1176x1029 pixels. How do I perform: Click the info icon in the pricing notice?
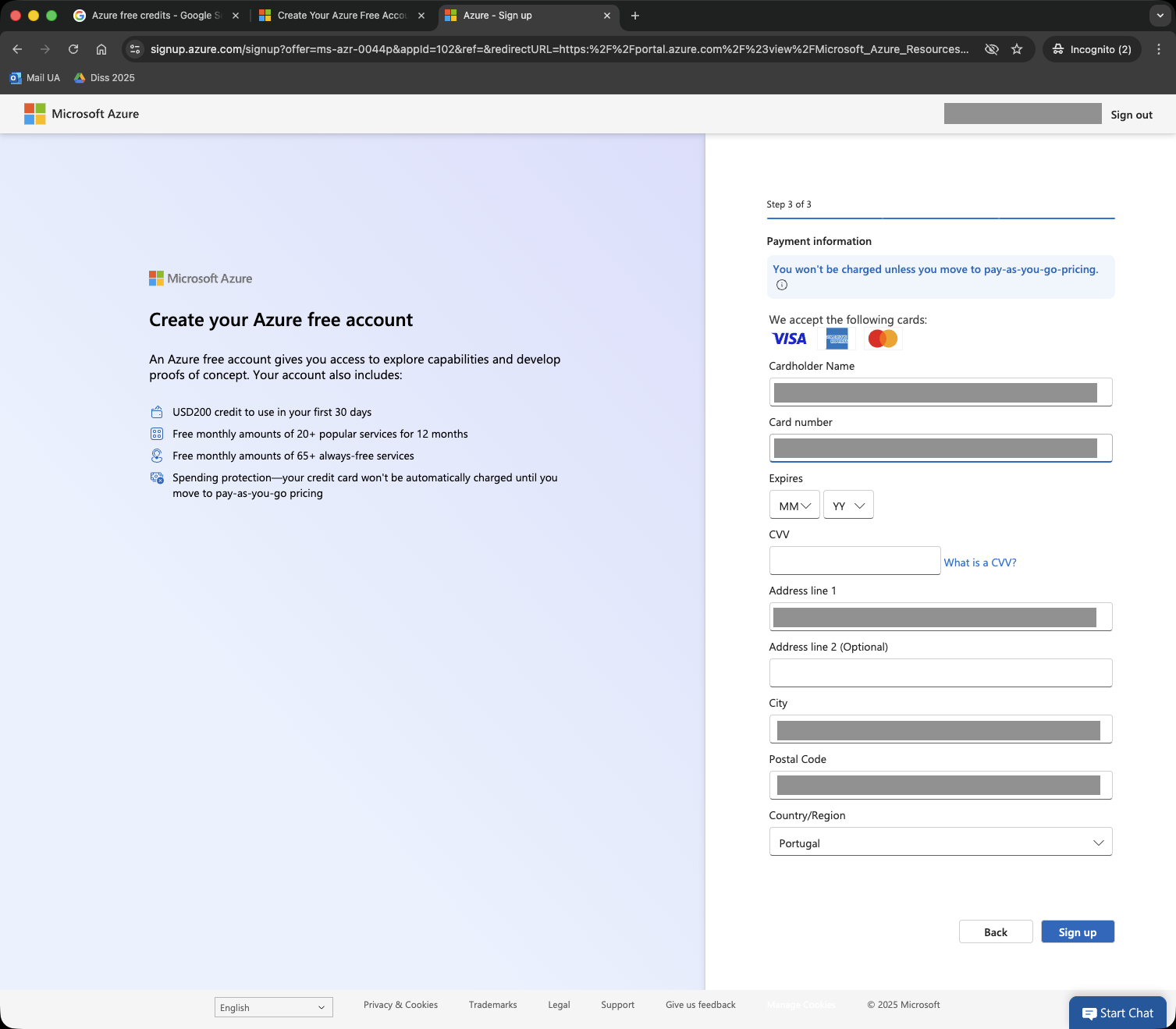pos(782,285)
